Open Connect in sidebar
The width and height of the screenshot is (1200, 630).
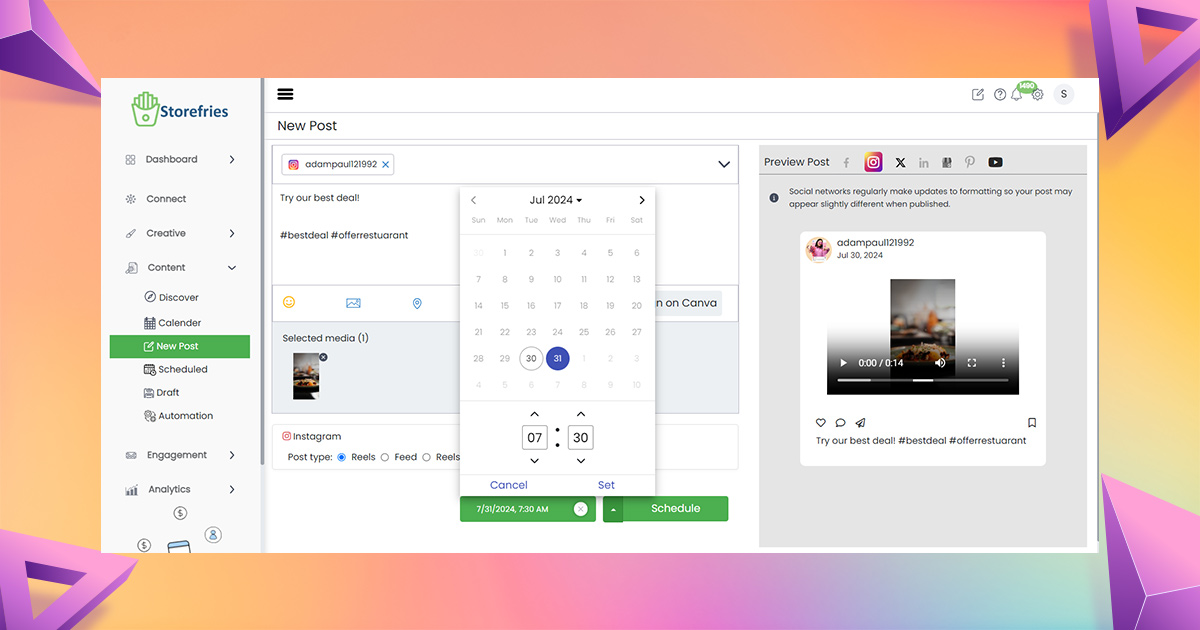point(166,199)
